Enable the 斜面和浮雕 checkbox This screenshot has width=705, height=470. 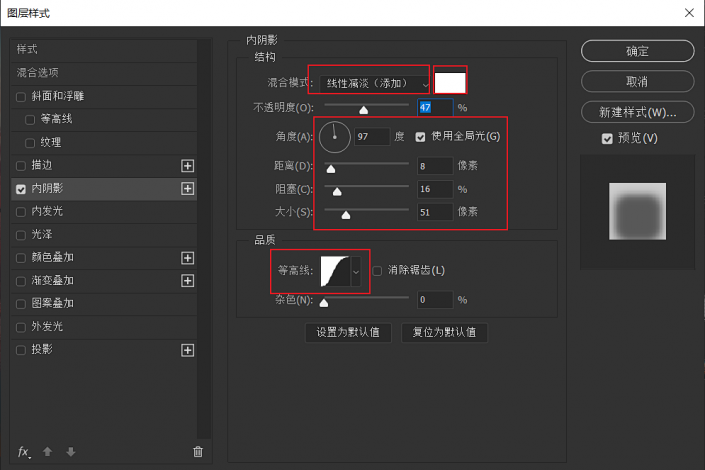[x=21, y=97]
